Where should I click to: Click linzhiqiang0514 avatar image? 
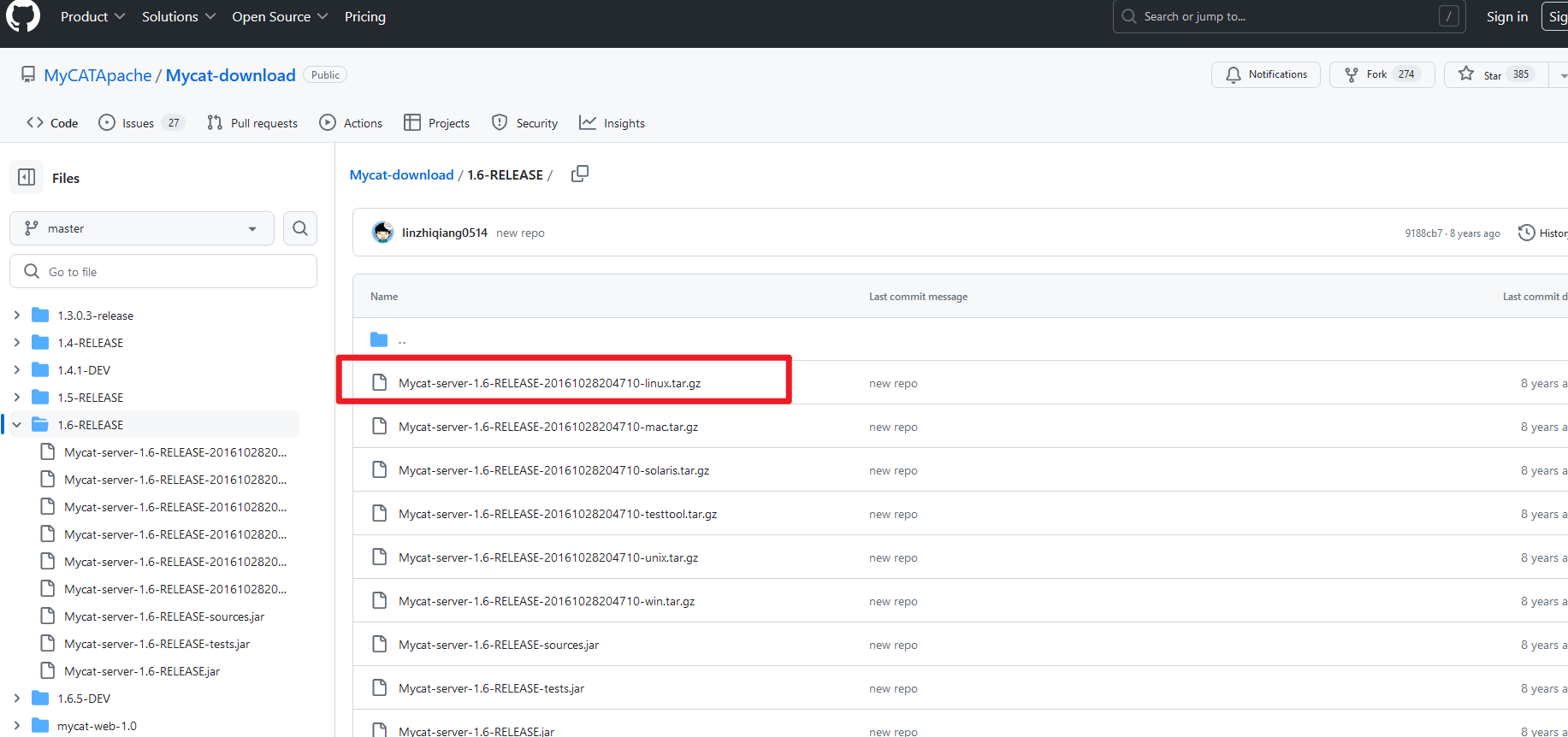(x=382, y=233)
